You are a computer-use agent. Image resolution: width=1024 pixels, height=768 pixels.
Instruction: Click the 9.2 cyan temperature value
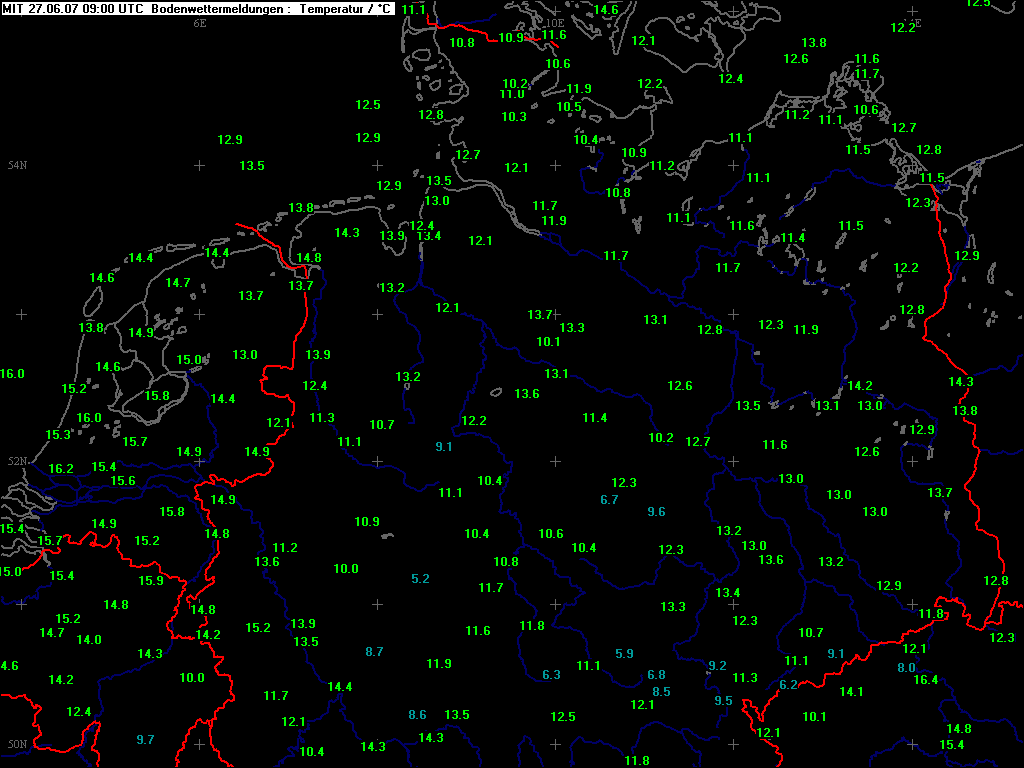tap(717, 666)
